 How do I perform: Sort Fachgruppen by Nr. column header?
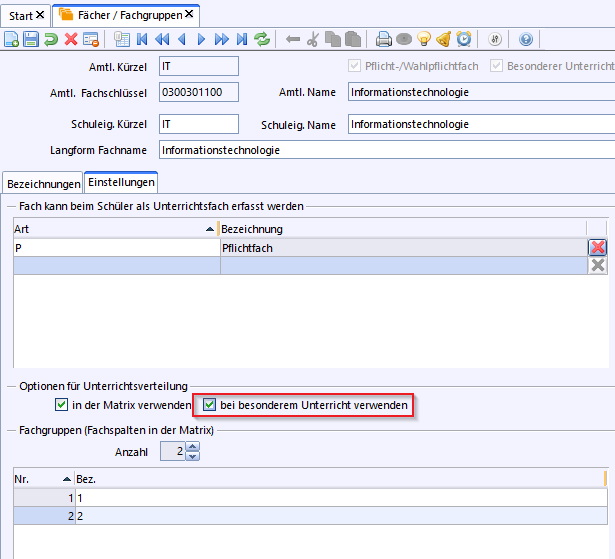[44, 479]
